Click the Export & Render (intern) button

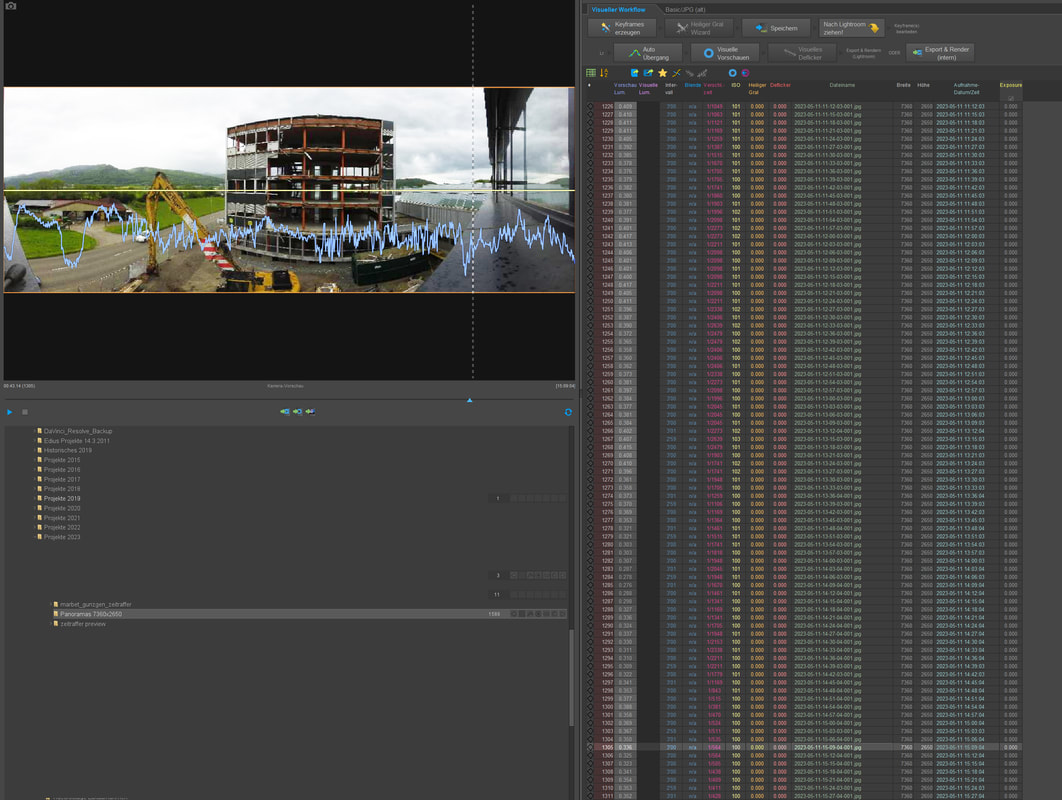point(939,52)
